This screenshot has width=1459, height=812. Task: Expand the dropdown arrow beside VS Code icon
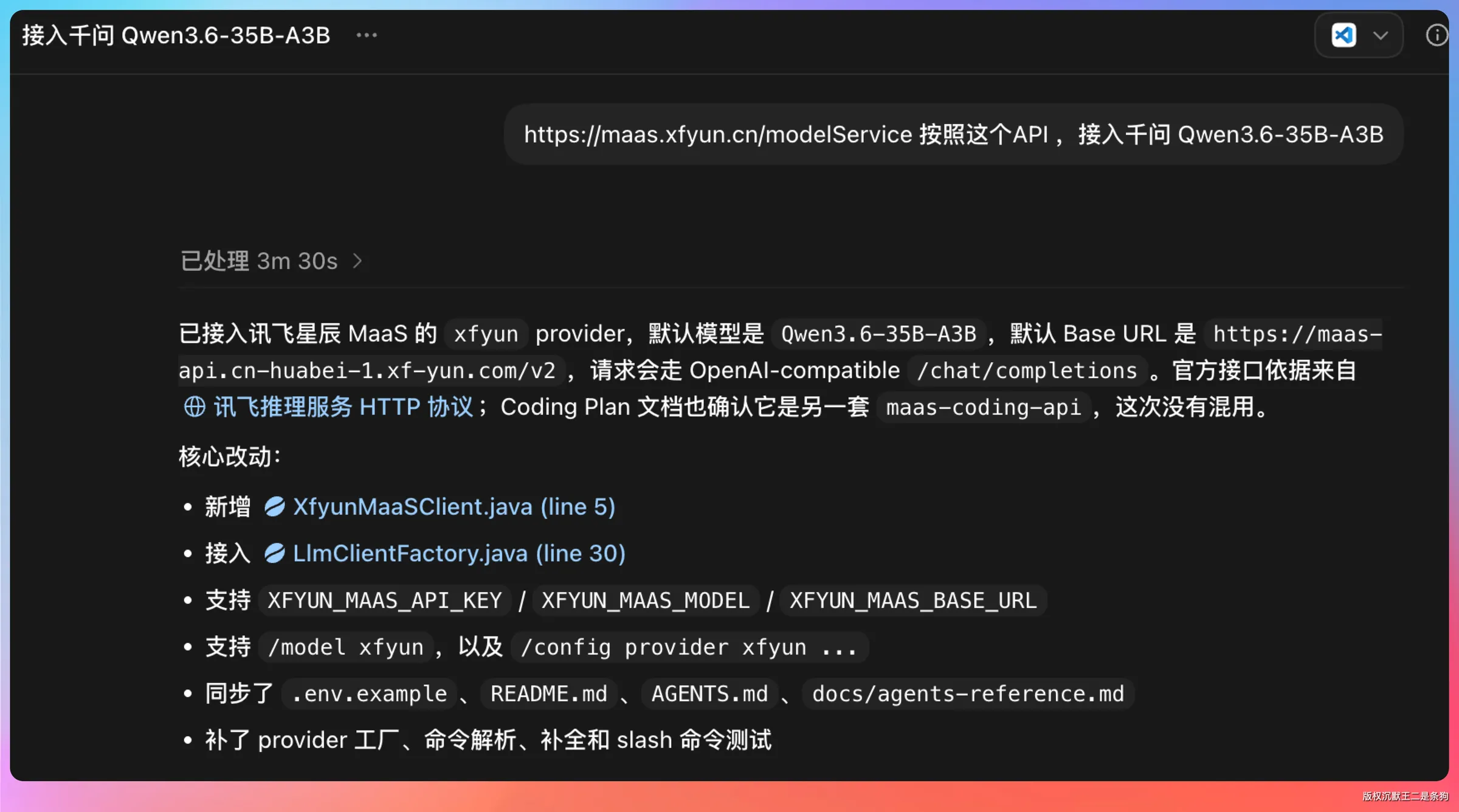tap(1381, 35)
